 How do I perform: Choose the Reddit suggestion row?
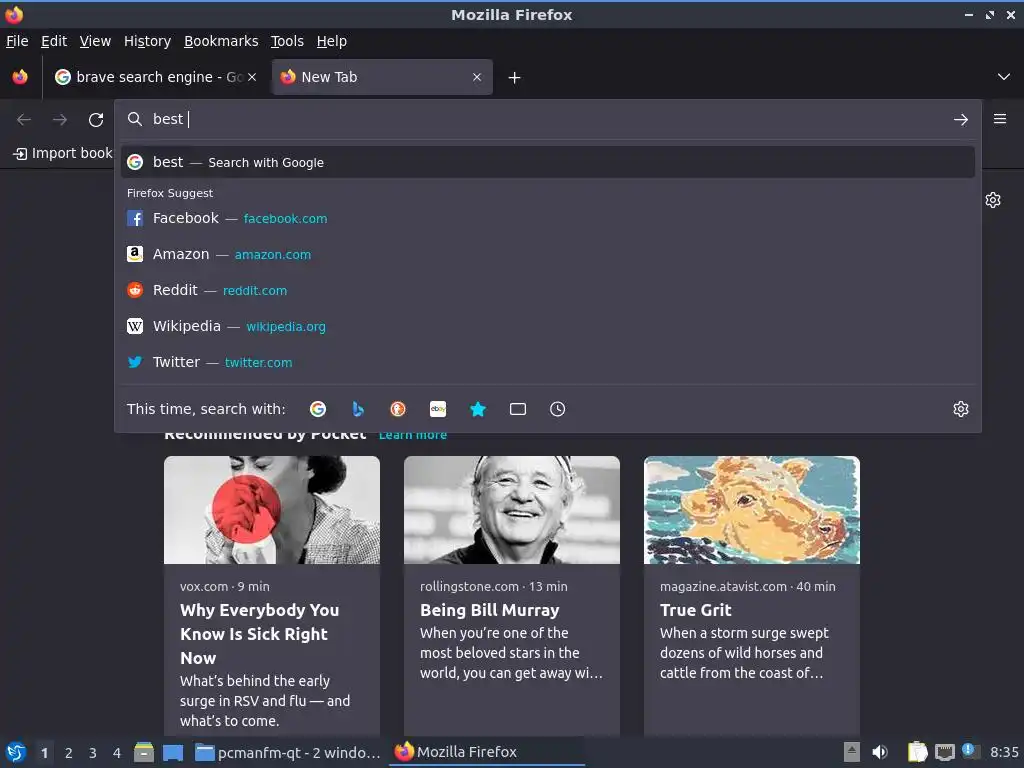[x=547, y=290]
